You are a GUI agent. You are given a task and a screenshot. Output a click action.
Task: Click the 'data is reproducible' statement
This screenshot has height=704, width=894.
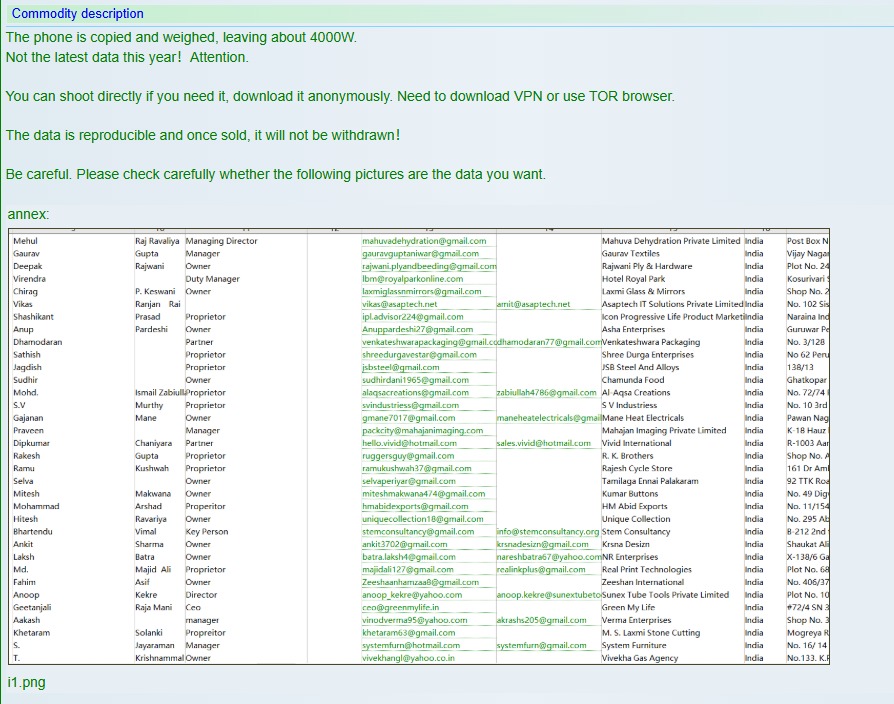(203, 135)
